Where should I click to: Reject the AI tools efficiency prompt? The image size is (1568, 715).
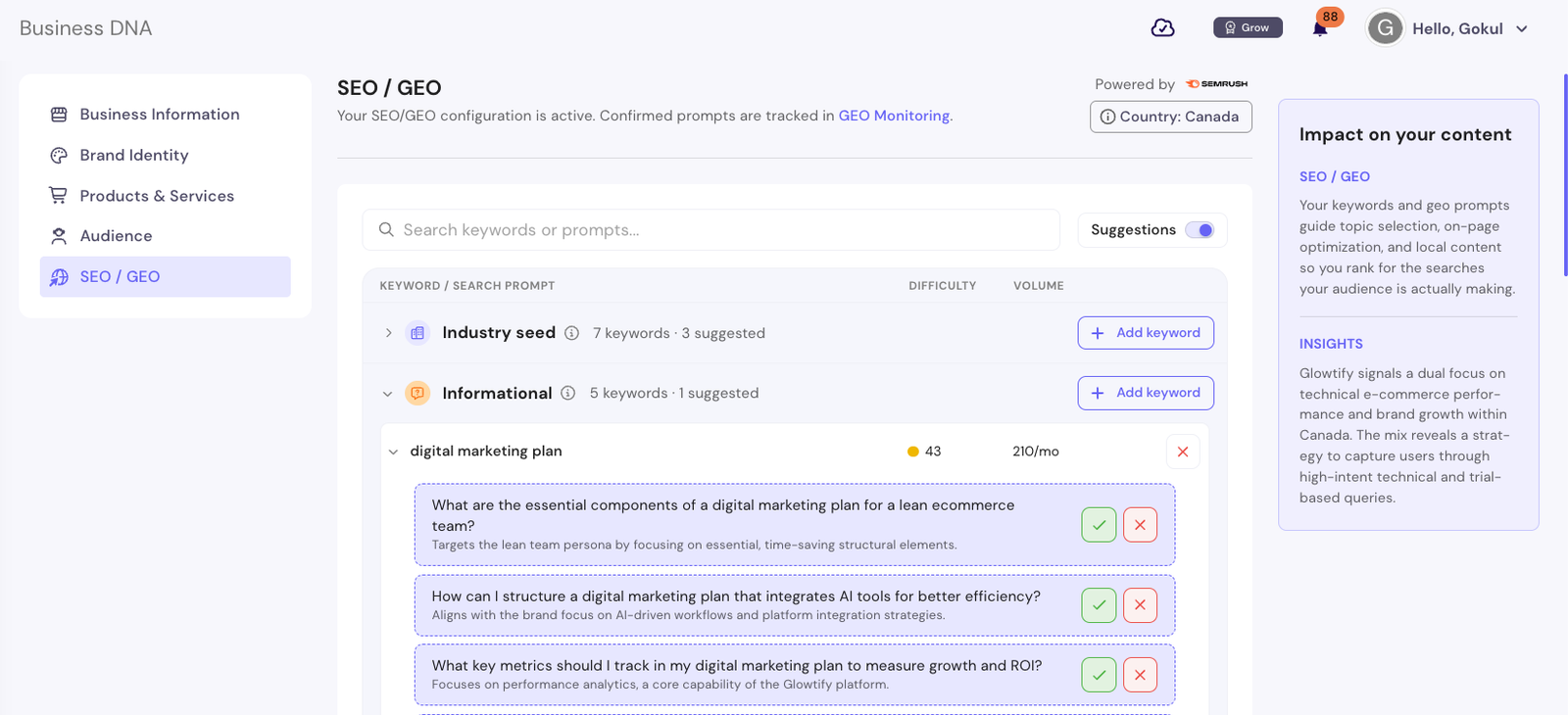(1140, 605)
